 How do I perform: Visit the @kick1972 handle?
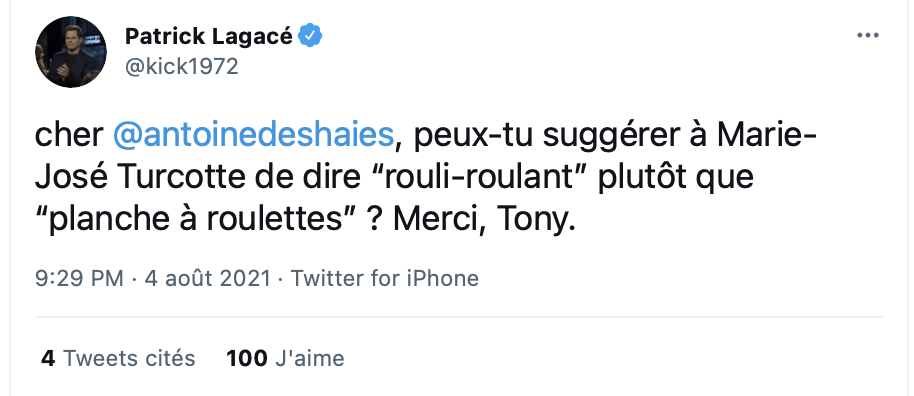click(x=182, y=66)
